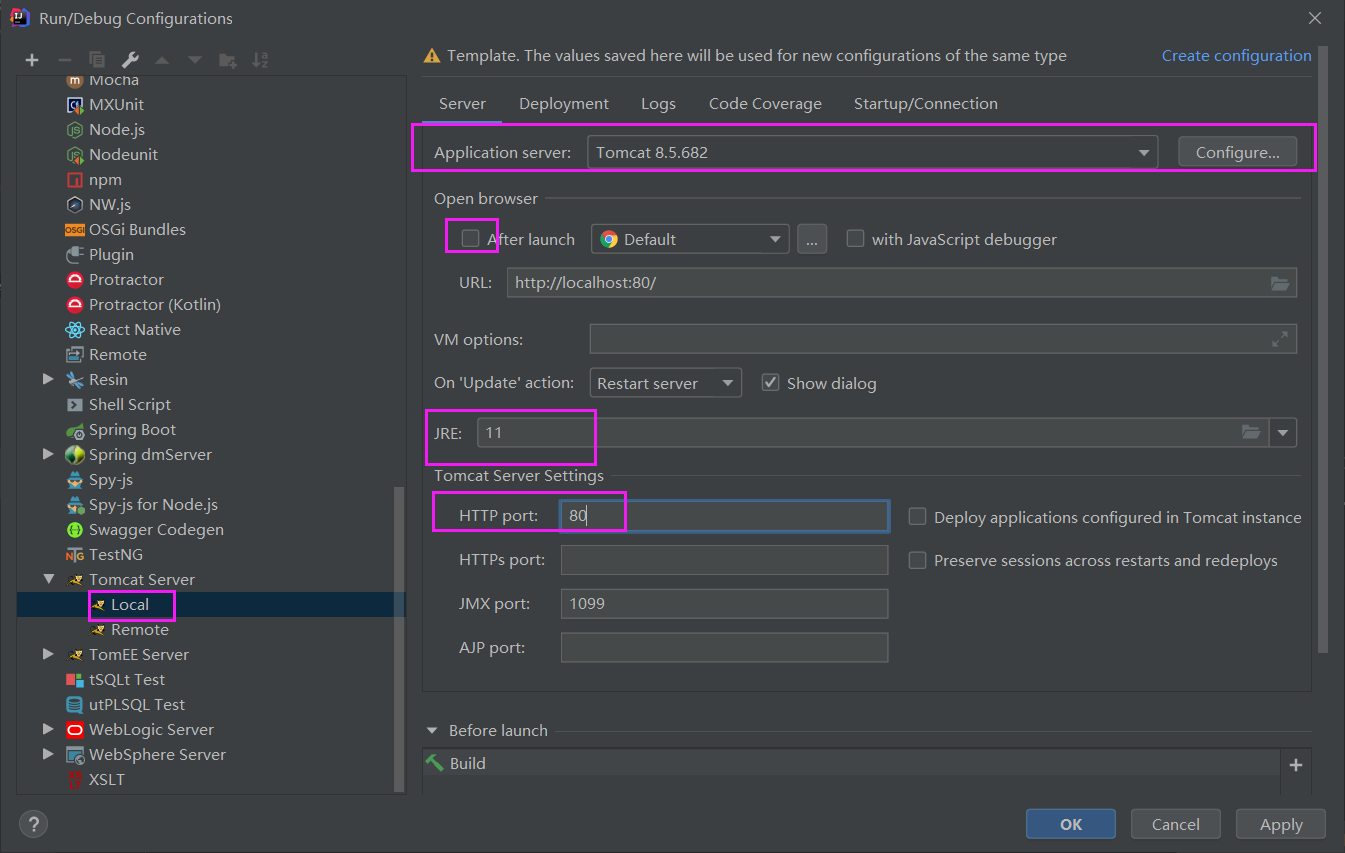Browse JRE path folder icon

coord(1251,432)
